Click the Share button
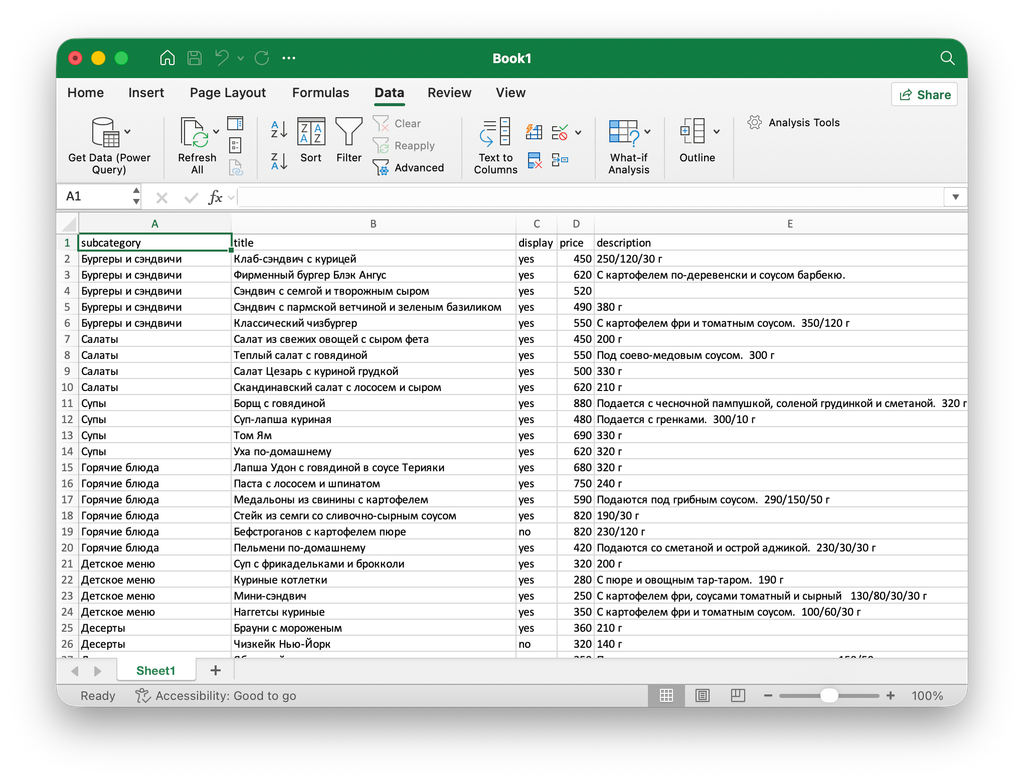Image resolution: width=1024 pixels, height=781 pixels. [924, 95]
